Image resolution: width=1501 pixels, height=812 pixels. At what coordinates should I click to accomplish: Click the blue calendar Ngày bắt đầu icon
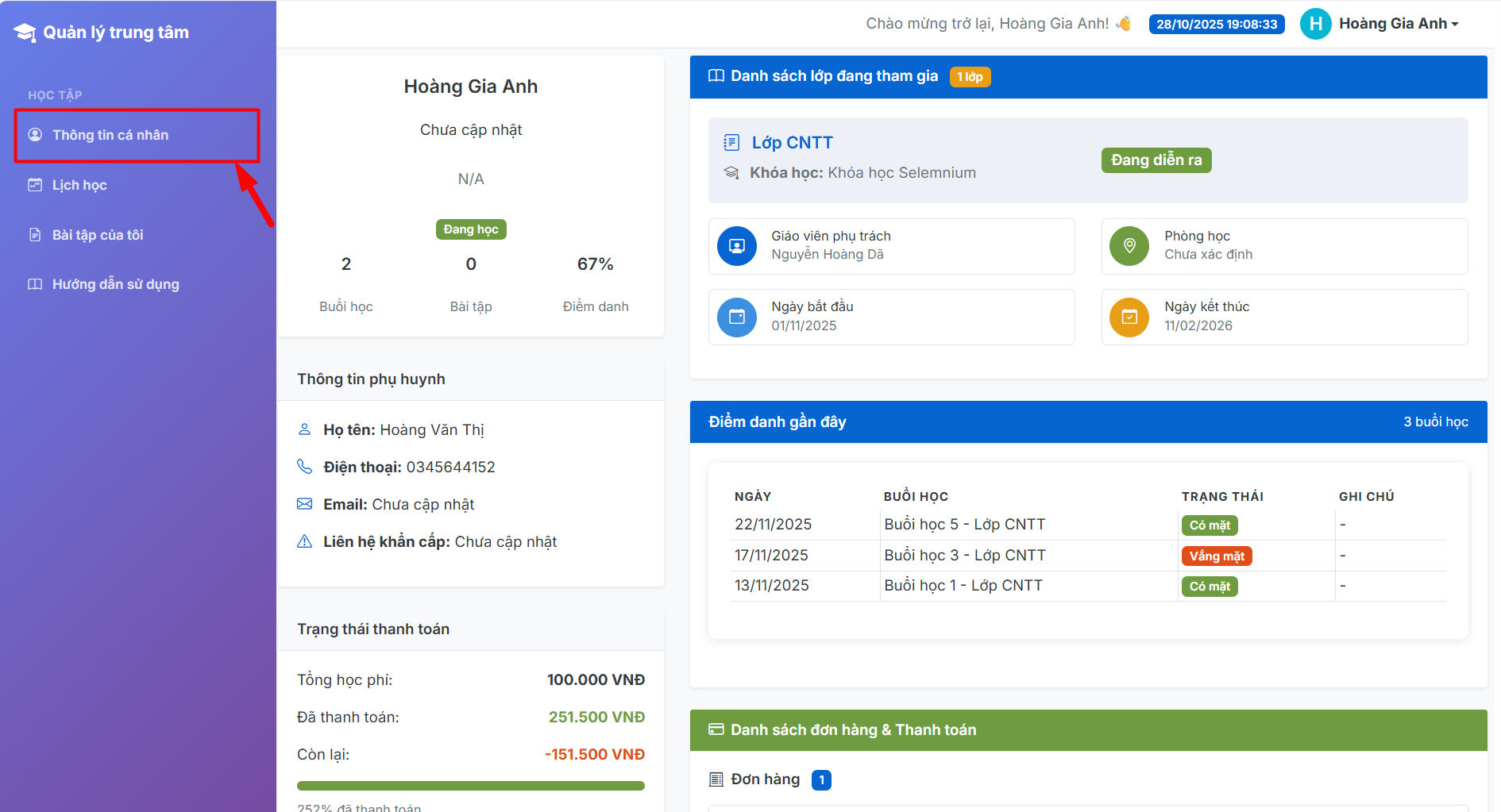coord(736,317)
